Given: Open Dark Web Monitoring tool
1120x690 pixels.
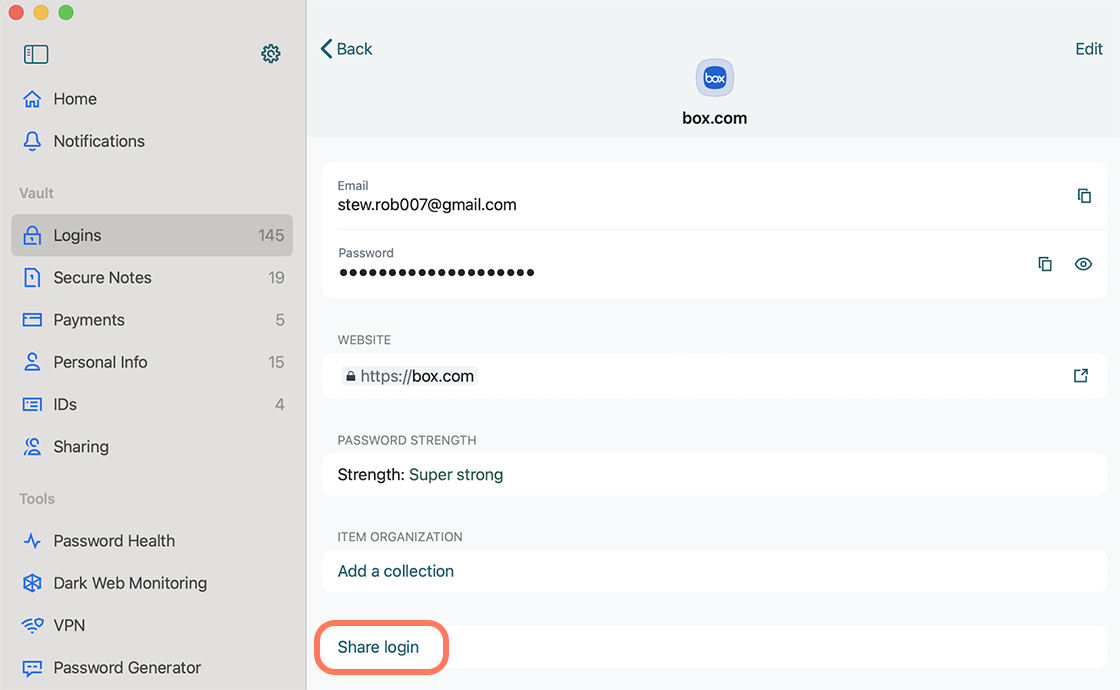Looking at the screenshot, I should (152, 583).
